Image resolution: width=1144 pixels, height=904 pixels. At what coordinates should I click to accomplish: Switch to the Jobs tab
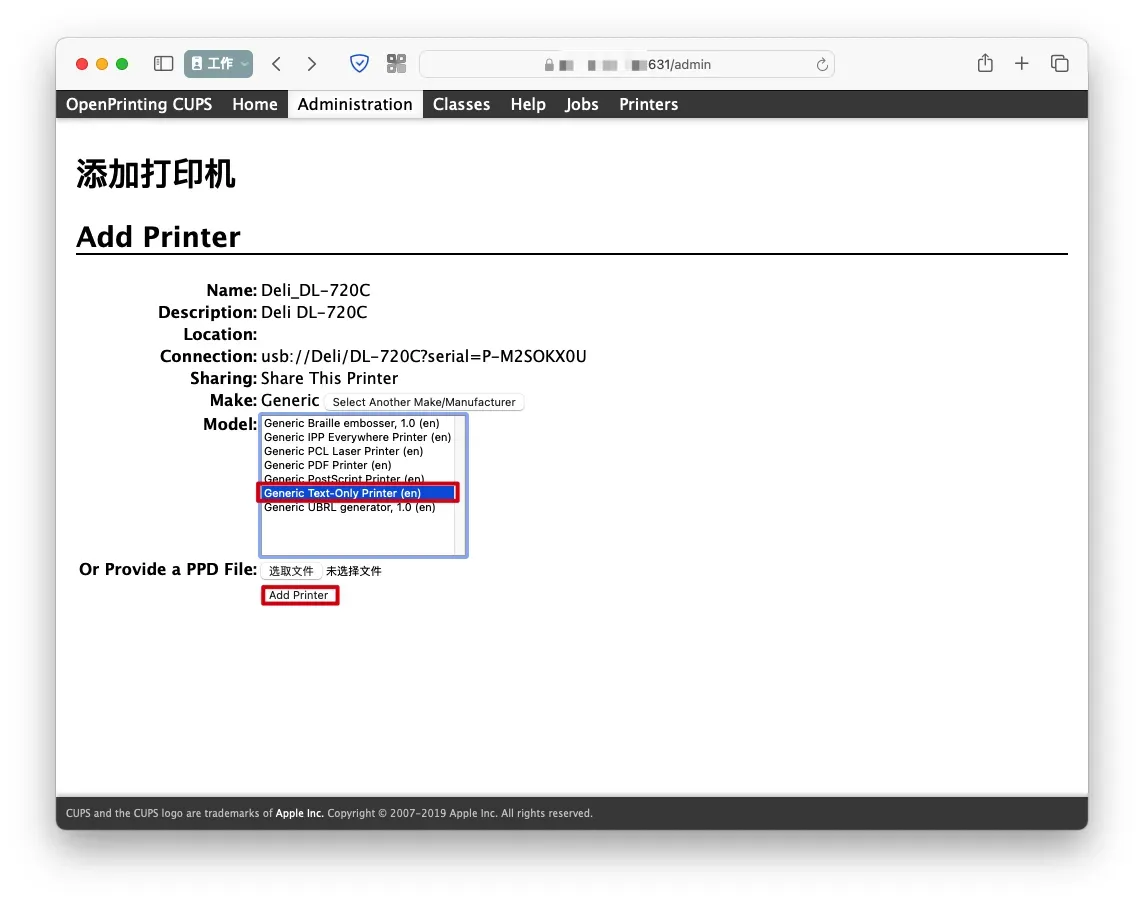click(x=582, y=104)
